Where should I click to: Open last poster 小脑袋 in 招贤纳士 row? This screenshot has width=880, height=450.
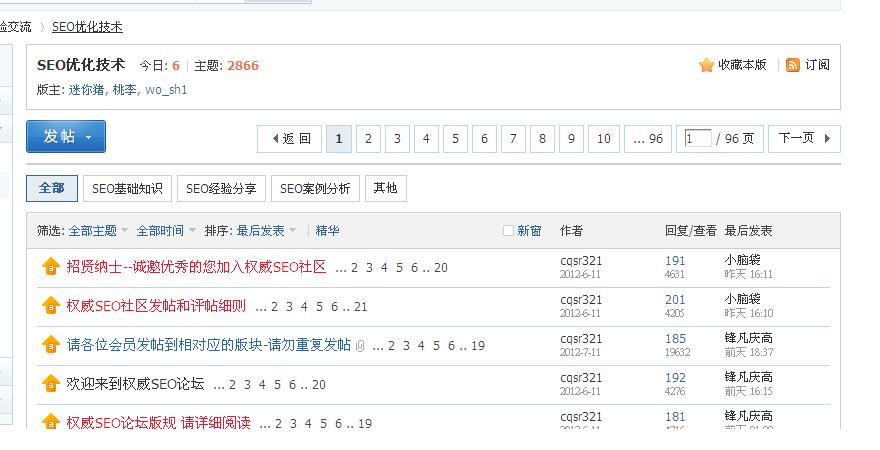[x=742, y=260]
